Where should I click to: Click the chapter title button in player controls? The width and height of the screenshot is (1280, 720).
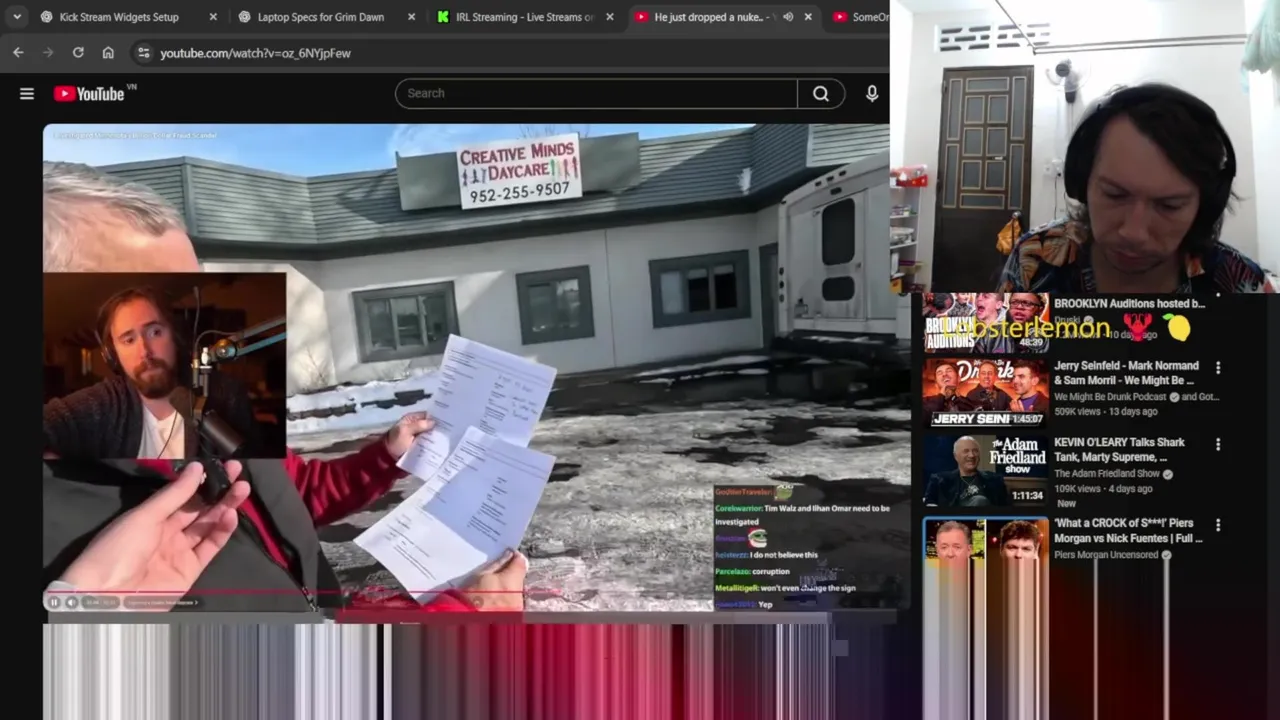point(162,602)
